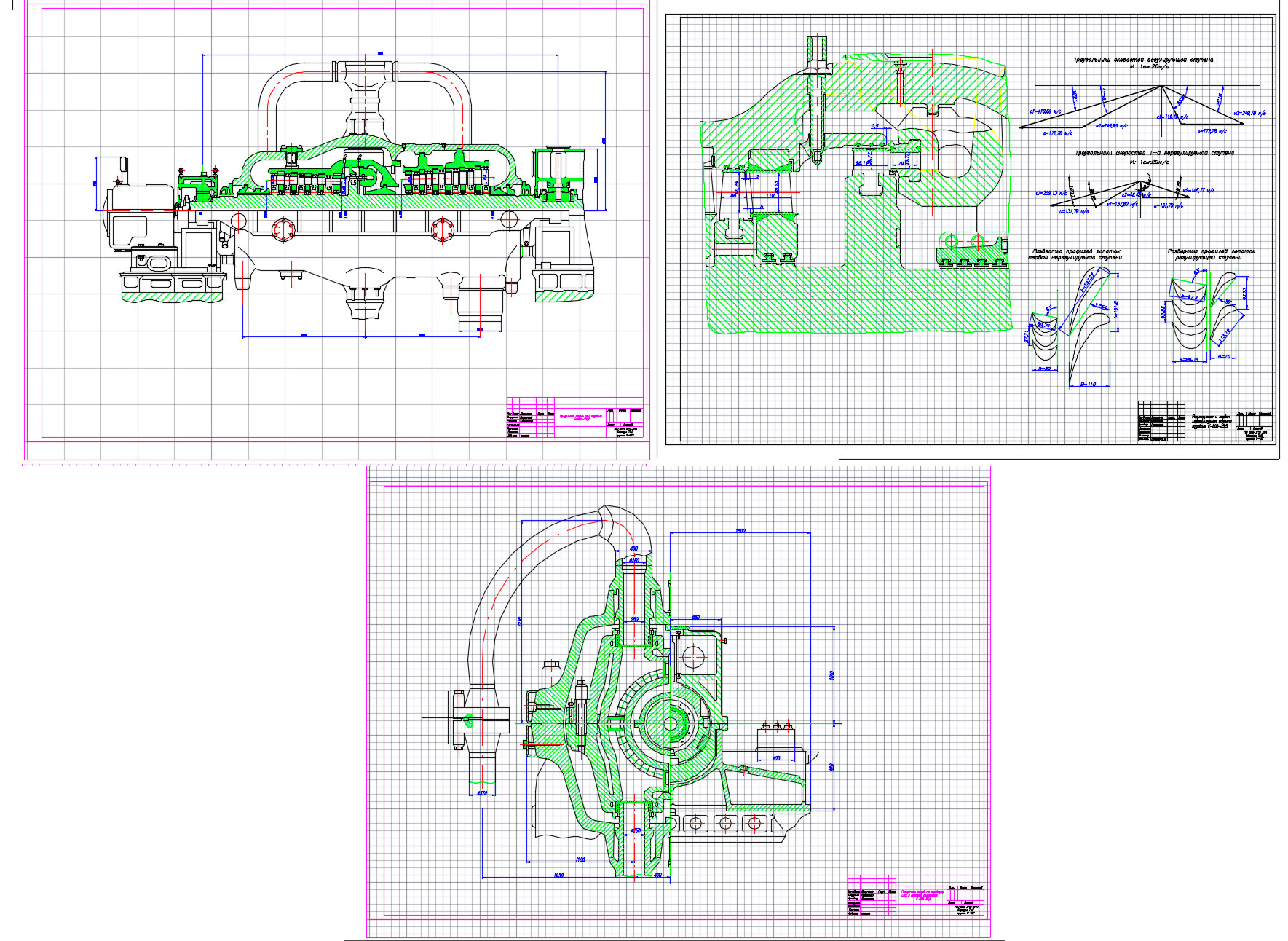Viewport: 1288px width, 941px height.
Task: Click the '1150' horizontal dimension
Action: [580, 860]
